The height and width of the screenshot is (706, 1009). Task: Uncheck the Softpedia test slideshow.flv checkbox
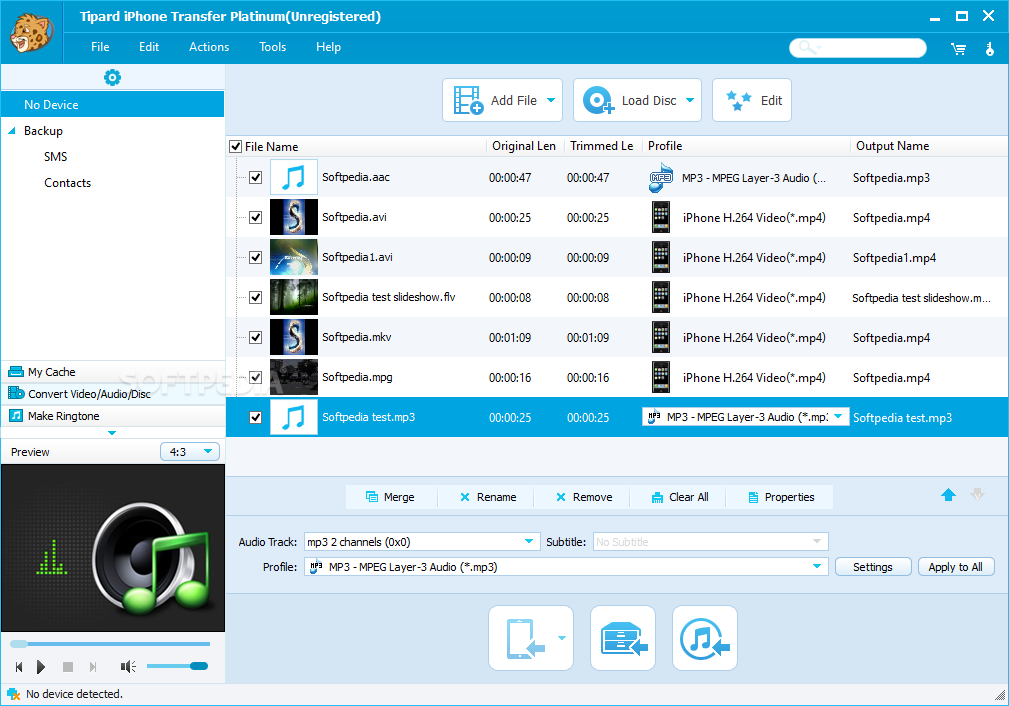[x=255, y=297]
